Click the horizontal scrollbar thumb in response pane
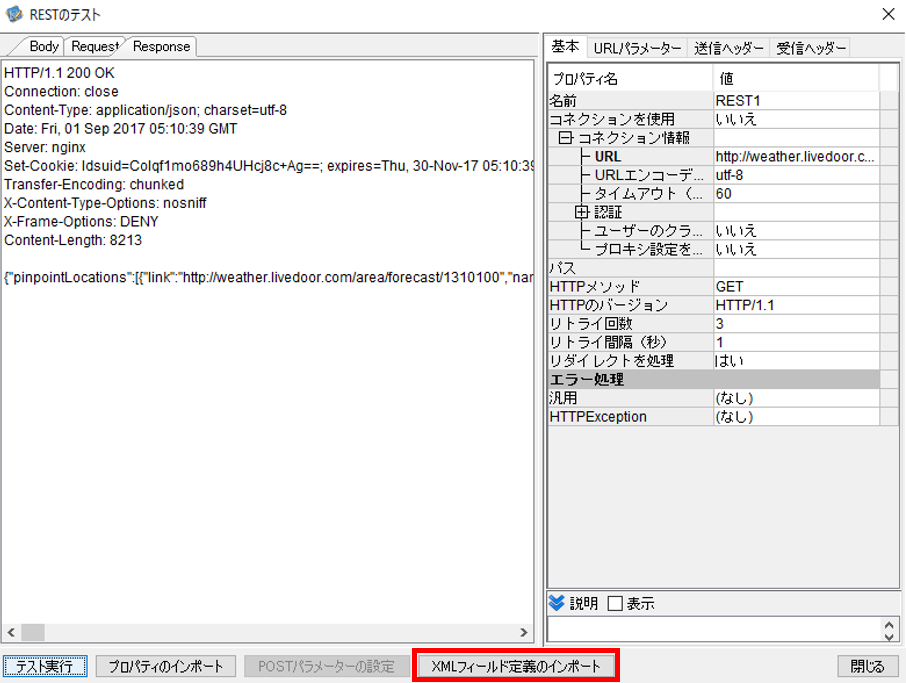Screen dimensions: 906x683 click(33, 632)
